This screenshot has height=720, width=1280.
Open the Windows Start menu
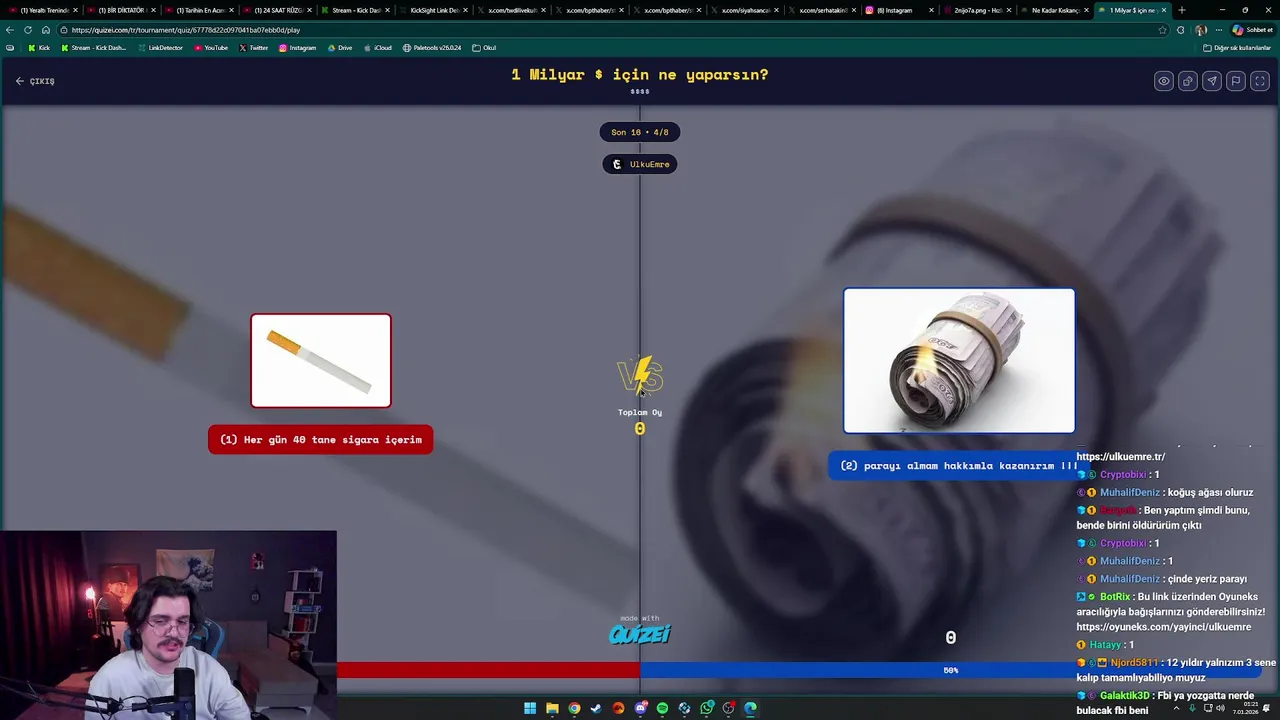[530, 708]
